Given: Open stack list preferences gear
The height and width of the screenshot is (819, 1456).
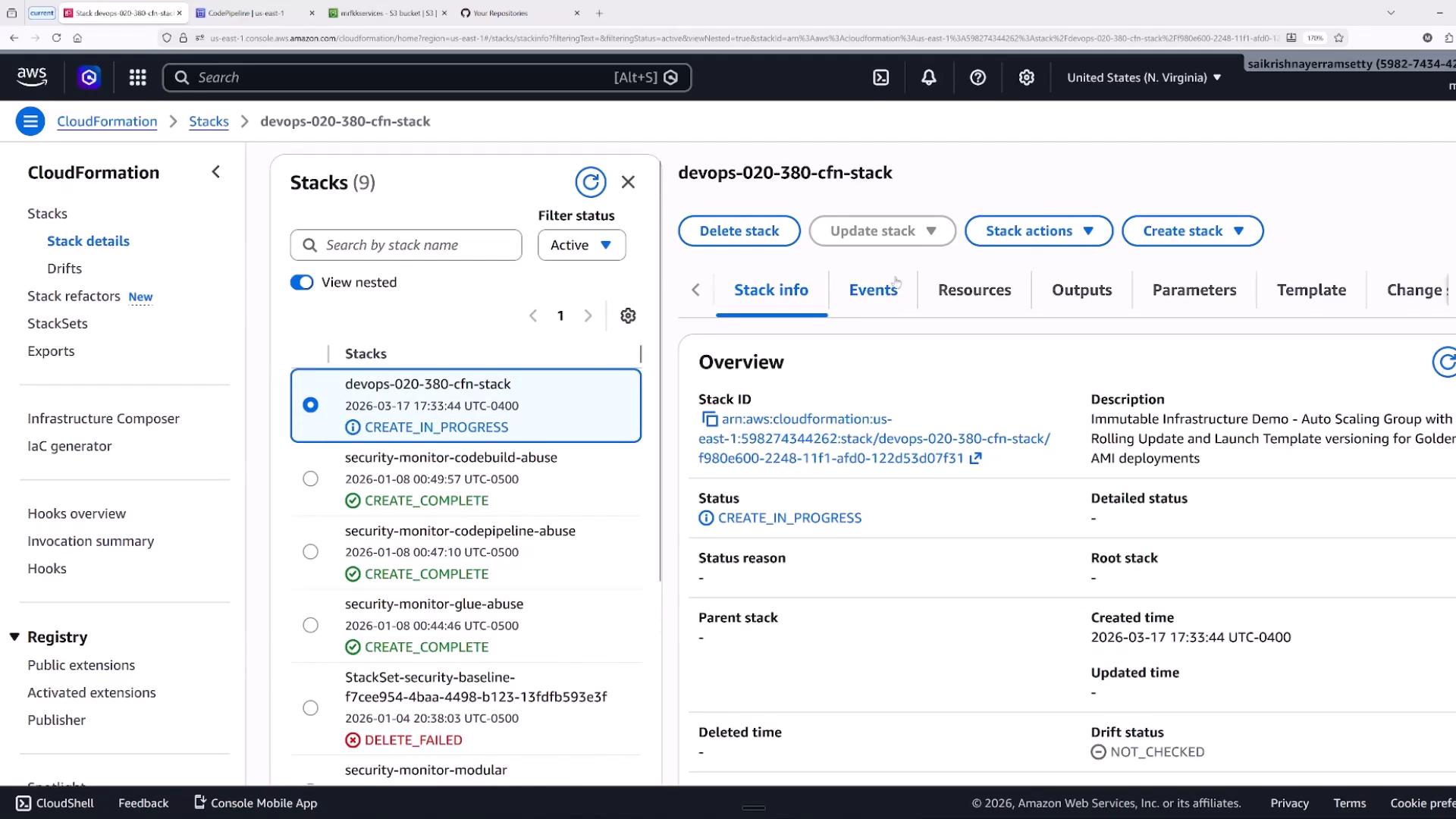Looking at the screenshot, I should 628,315.
